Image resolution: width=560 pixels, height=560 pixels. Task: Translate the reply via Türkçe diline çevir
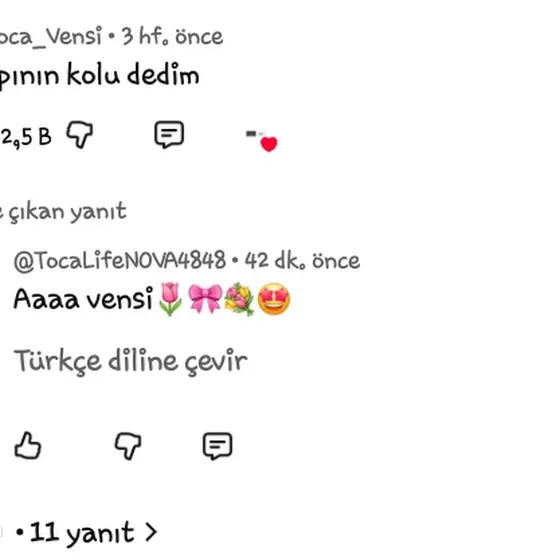click(131, 361)
